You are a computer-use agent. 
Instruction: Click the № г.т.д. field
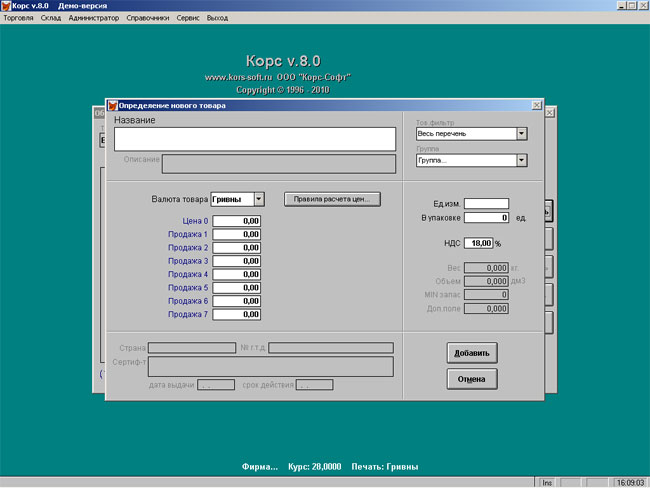click(x=331, y=347)
